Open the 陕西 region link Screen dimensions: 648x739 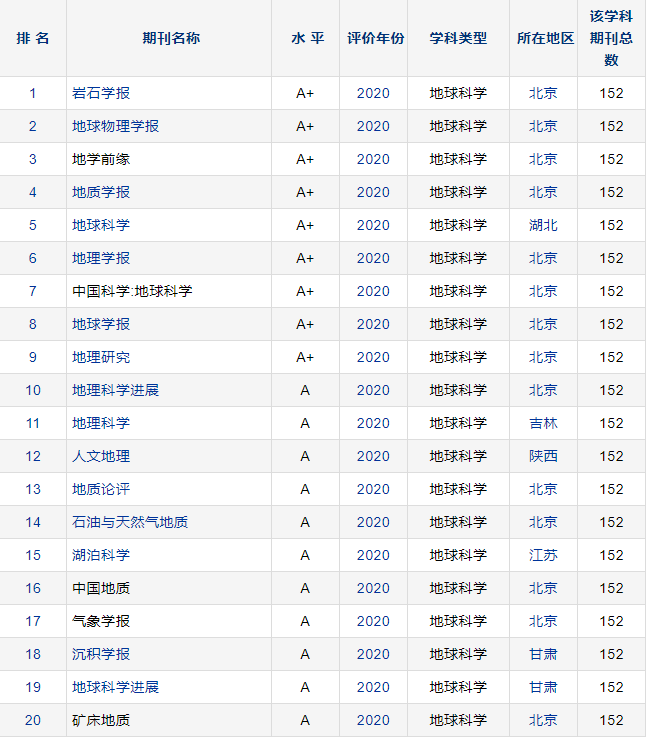(x=543, y=456)
